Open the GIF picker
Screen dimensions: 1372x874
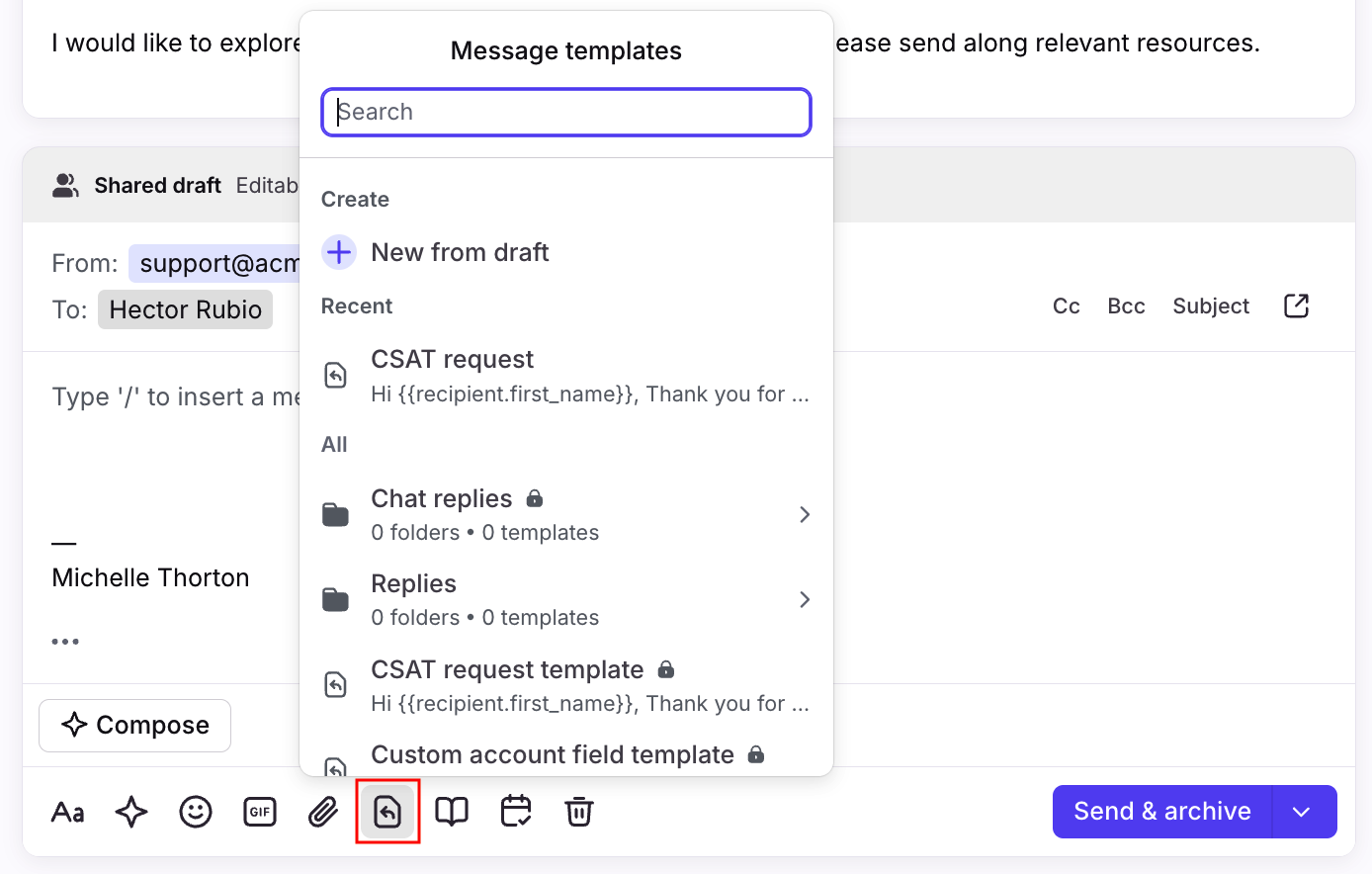pos(260,812)
